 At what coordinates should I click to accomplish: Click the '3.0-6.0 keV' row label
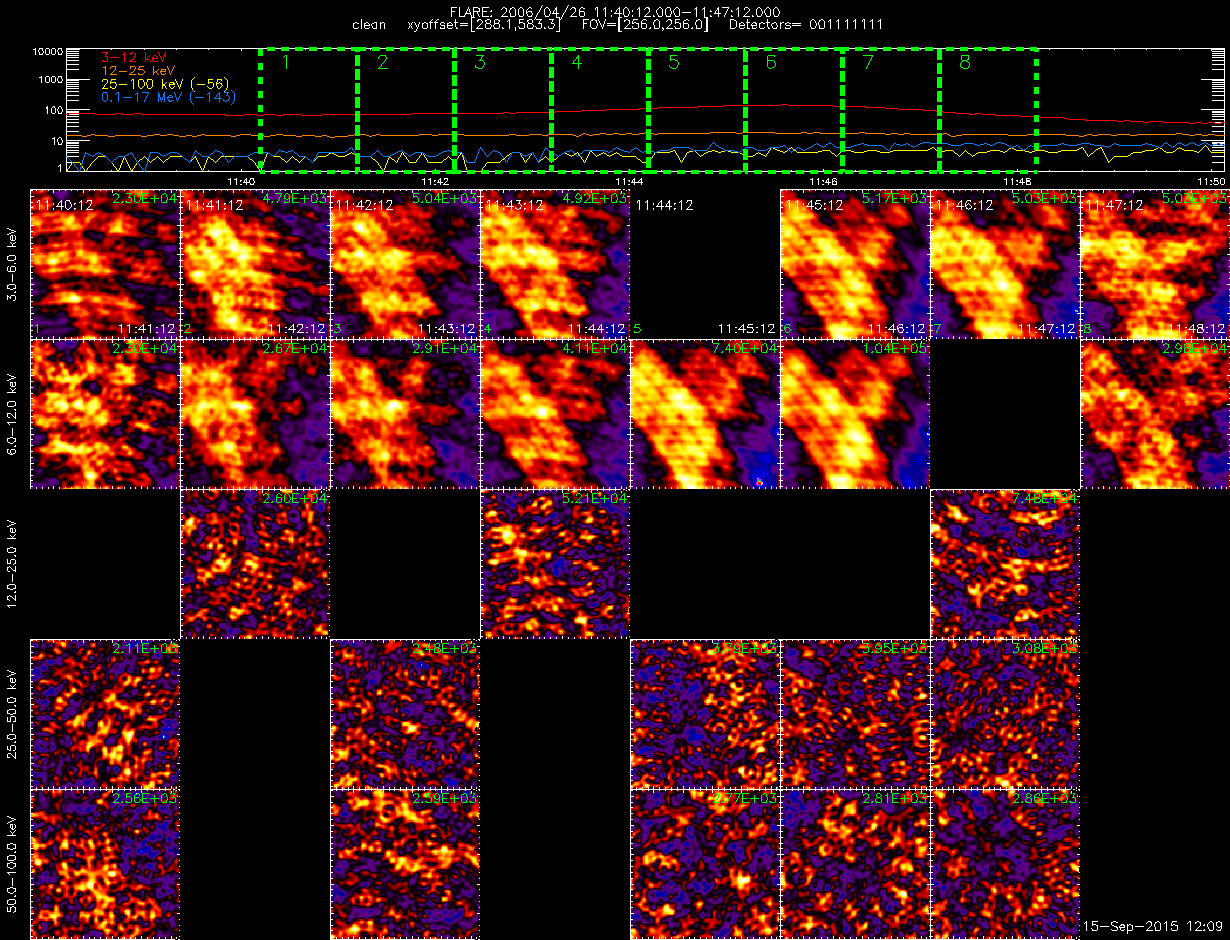[x=14, y=264]
